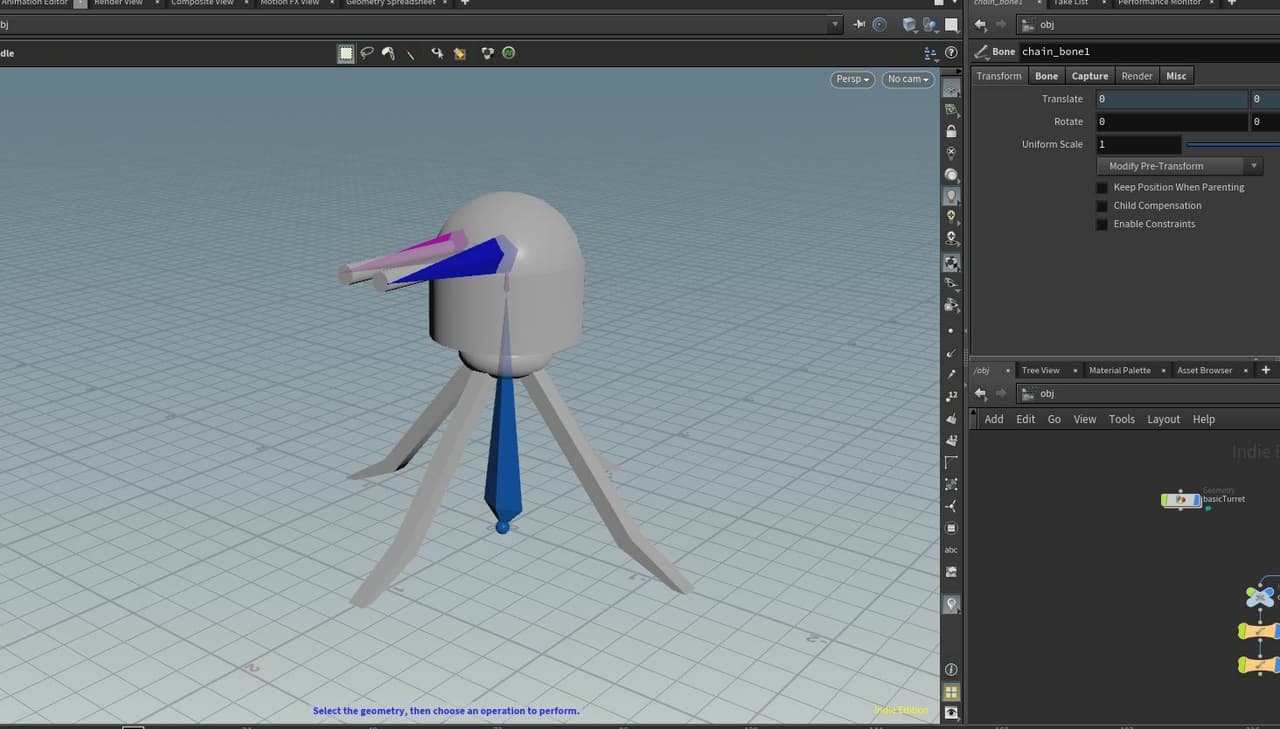Viewport: 1280px width, 729px height.
Task: Click the Bone operator icon next to name
Action: (979, 51)
